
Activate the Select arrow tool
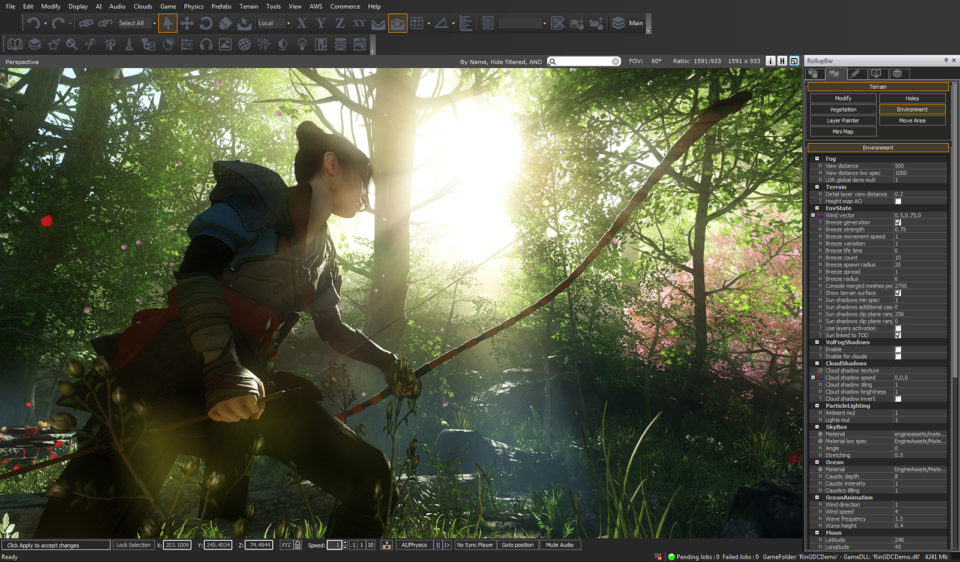pos(167,23)
